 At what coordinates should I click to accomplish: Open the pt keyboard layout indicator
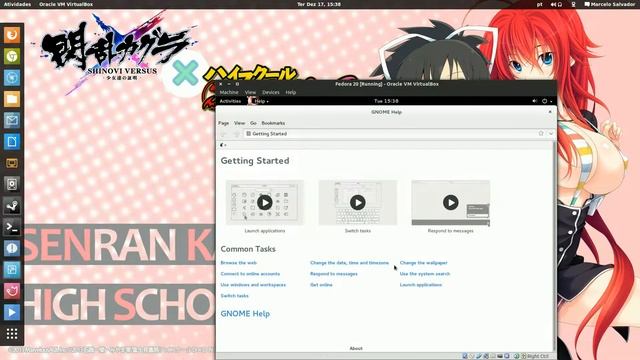(540, 4)
